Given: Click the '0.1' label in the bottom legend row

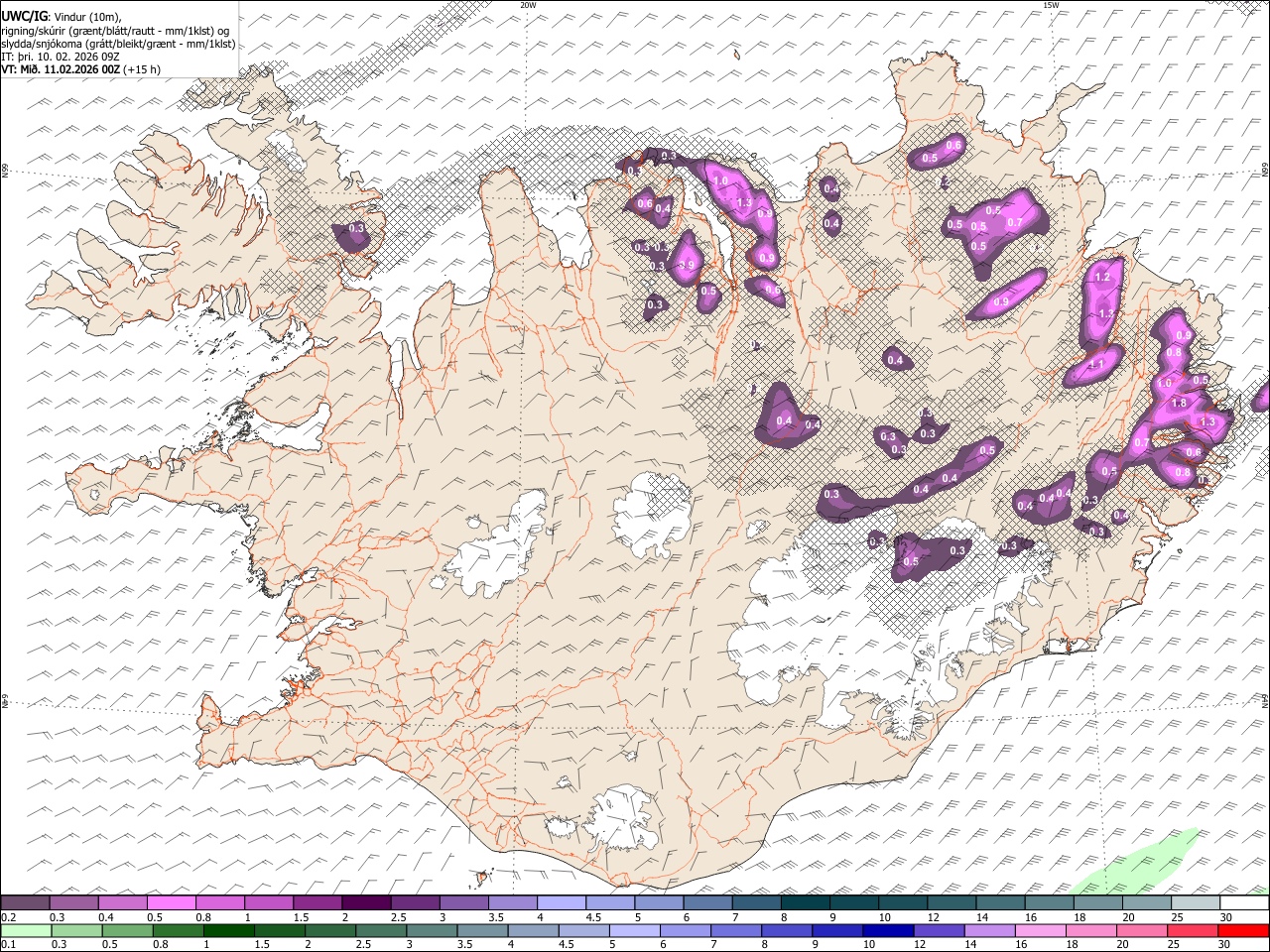Looking at the screenshot, I should [x=7, y=944].
